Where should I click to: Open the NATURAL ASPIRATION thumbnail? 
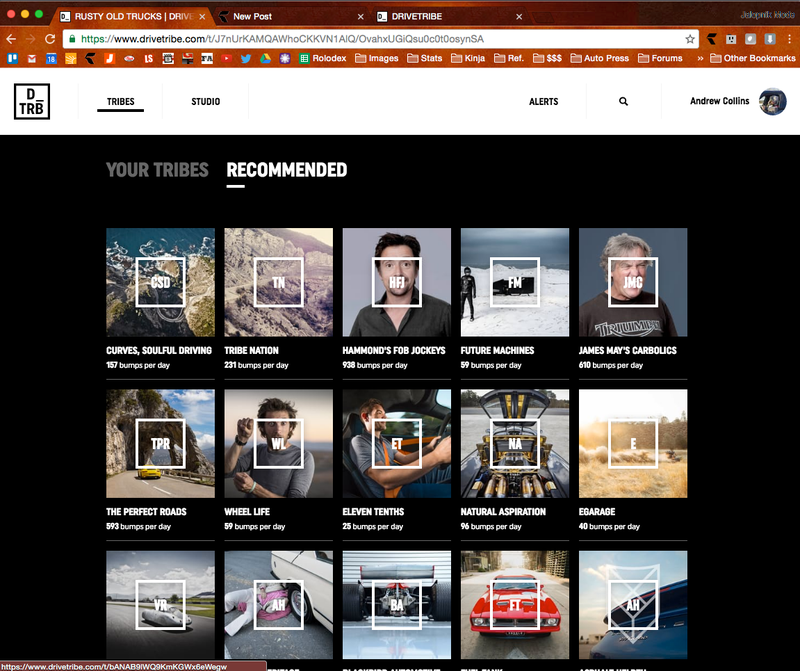[x=515, y=443]
